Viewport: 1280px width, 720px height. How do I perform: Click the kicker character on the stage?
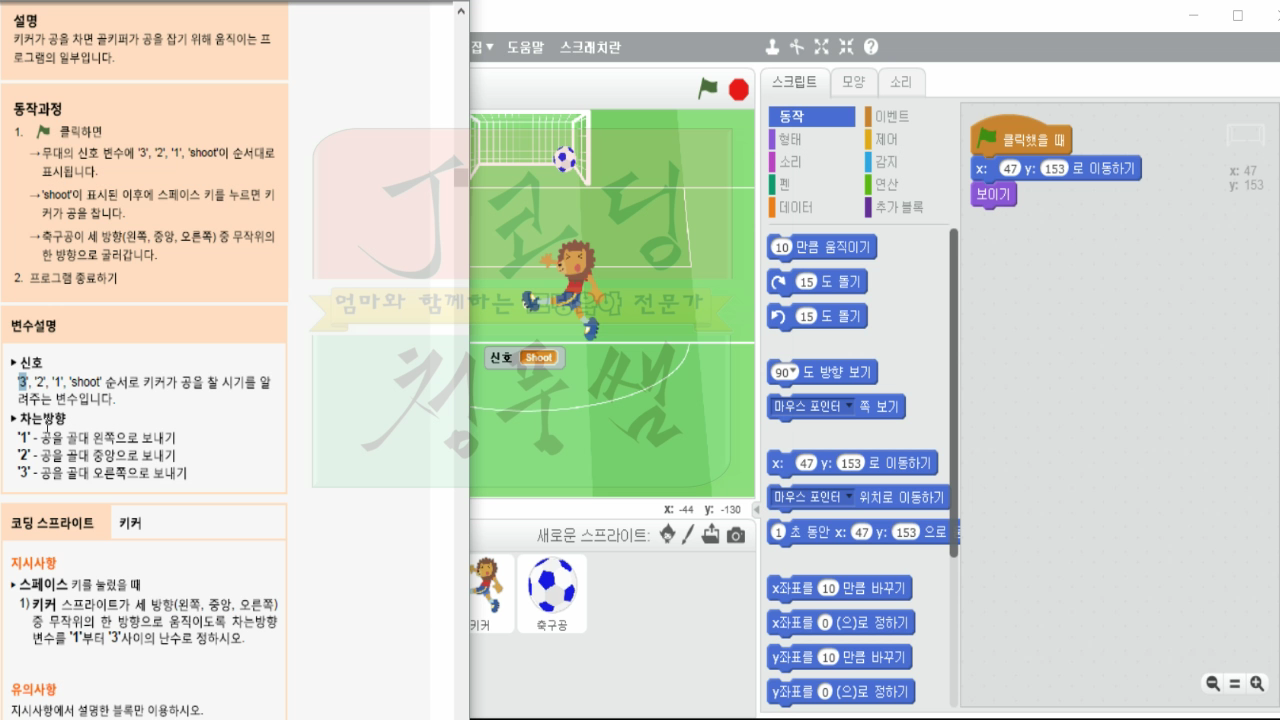[x=570, y=288]
